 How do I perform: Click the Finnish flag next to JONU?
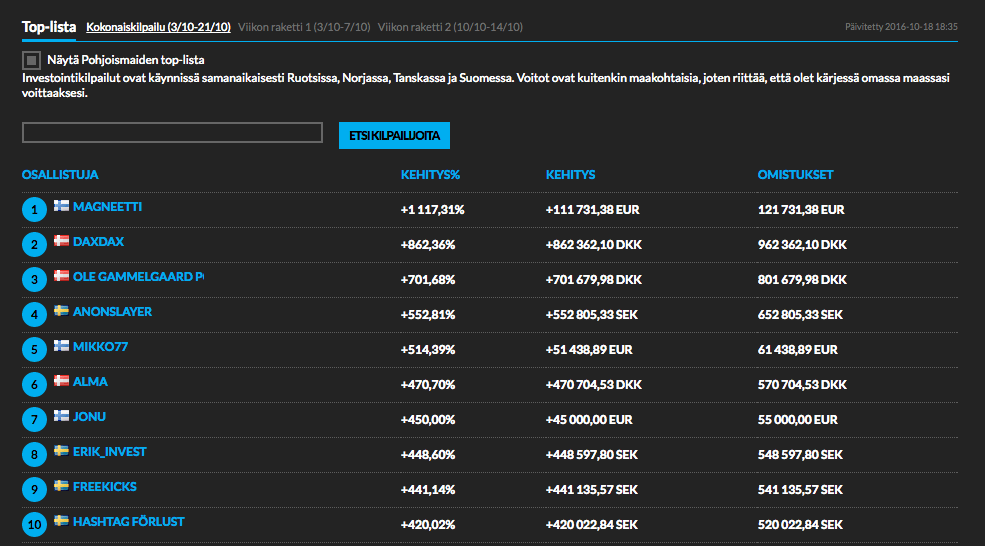(x=62, y=415)
